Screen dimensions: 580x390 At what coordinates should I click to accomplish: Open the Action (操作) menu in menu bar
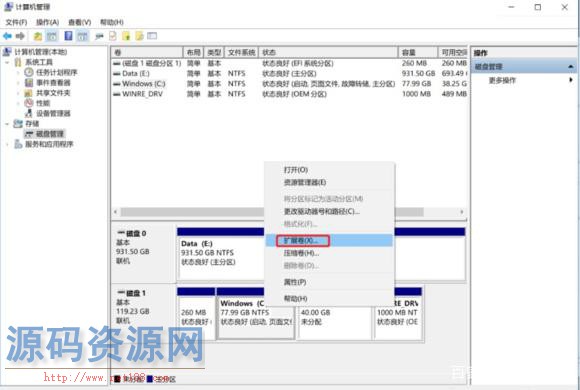[x=47, y=22]
